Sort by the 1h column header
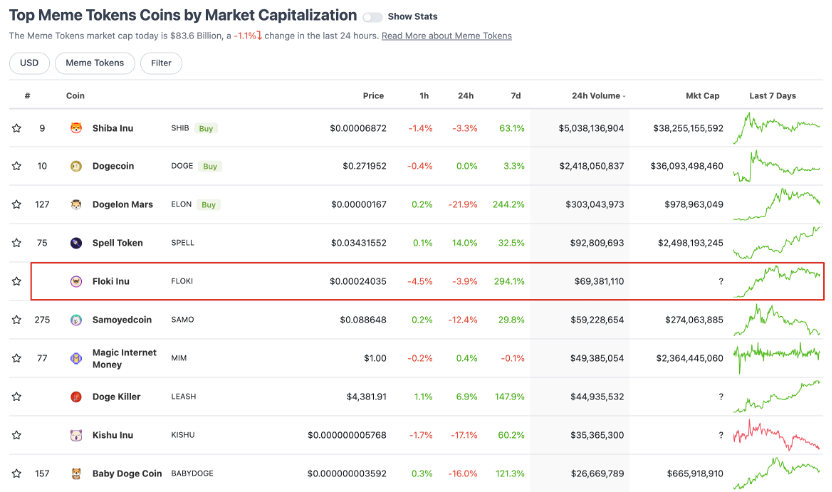832x492 pixels. [424, 96]
